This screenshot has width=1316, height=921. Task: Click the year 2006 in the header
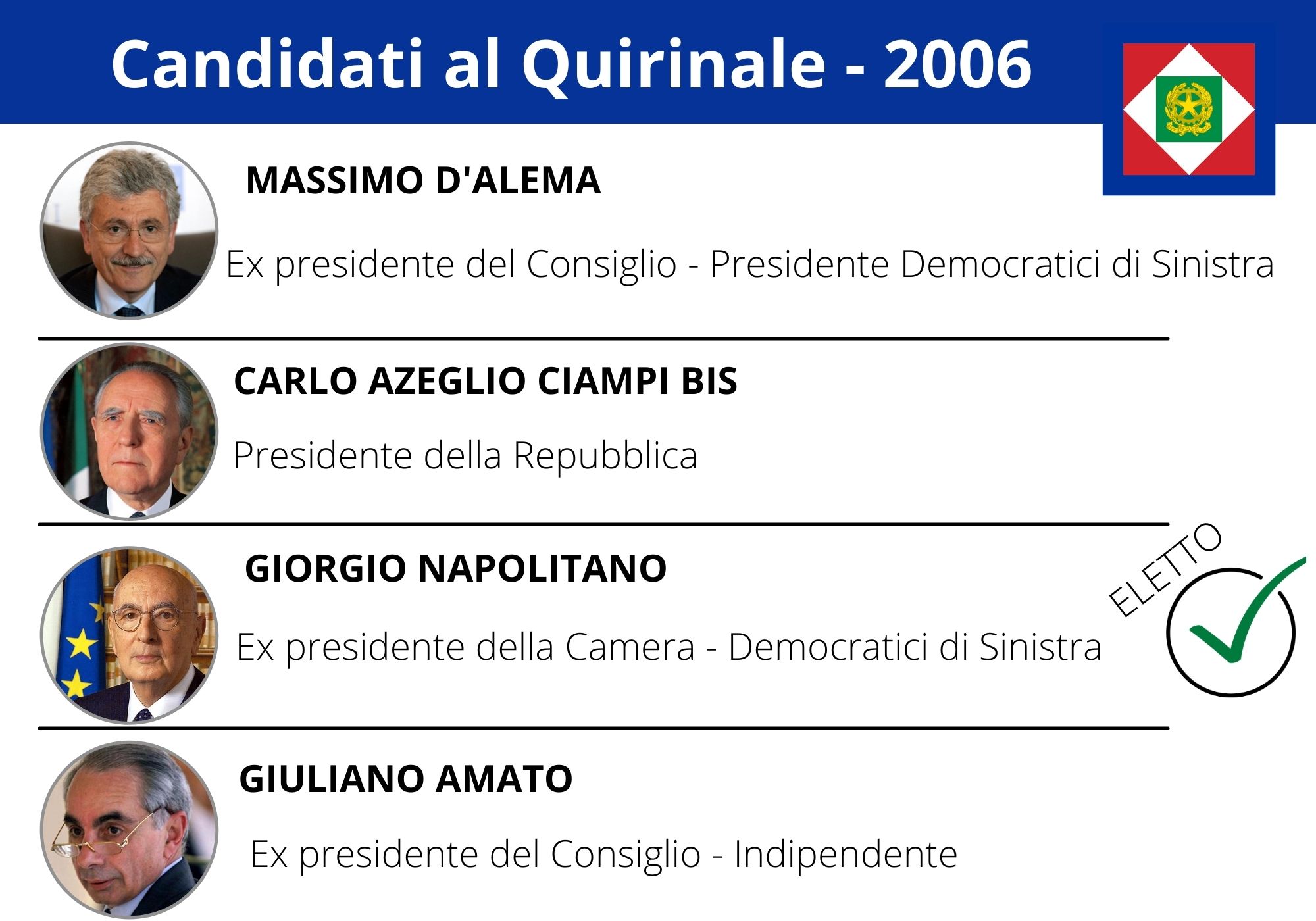(957, 64)
